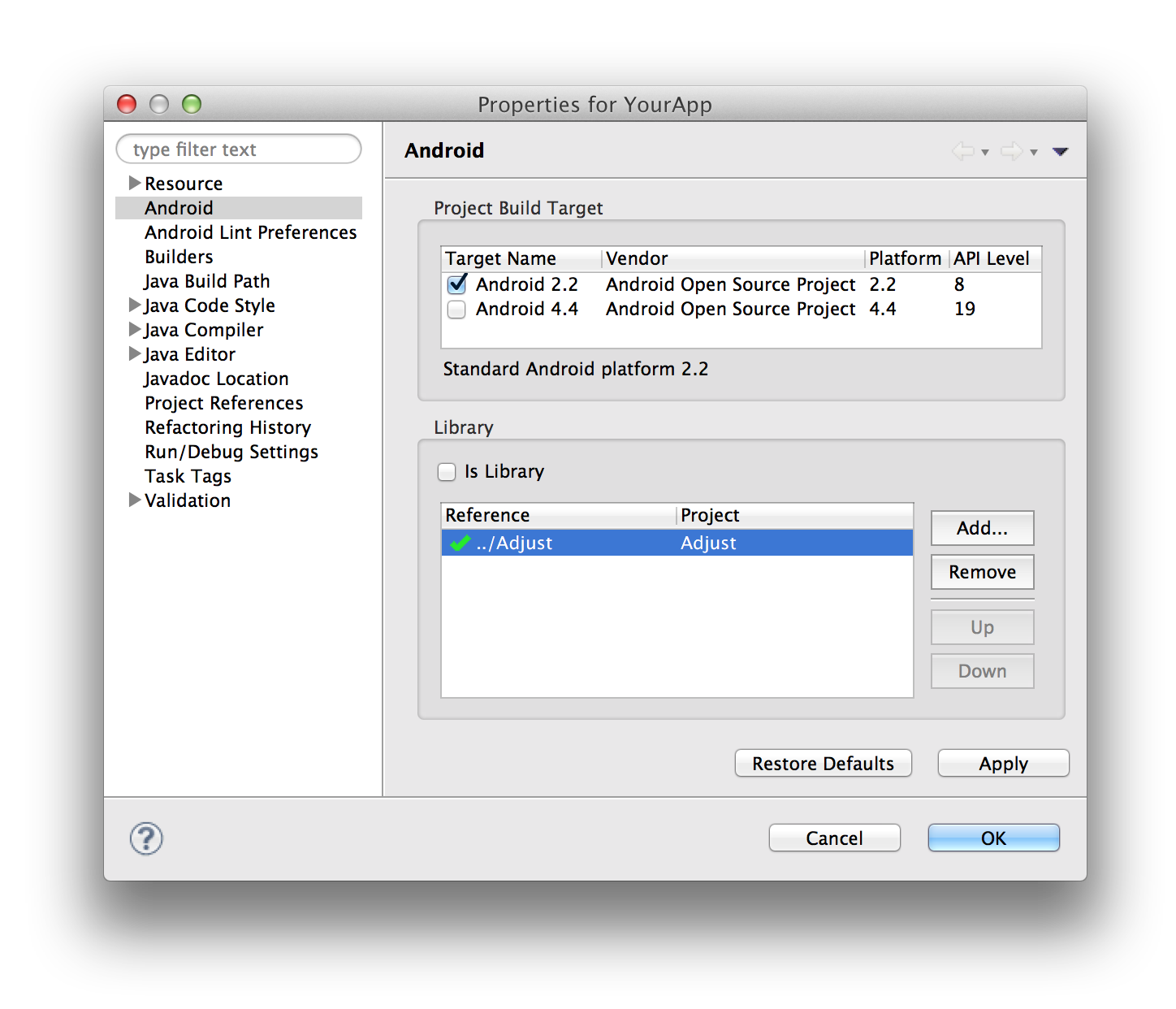Expand the Java Editor node
The width and height of the screenshot is (1176, 1009).
click(135, 353)
